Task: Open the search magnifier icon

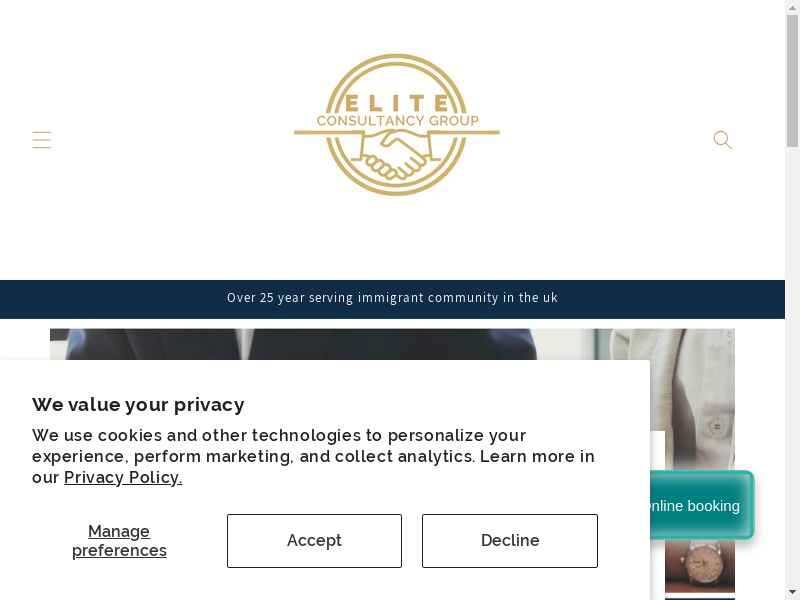Action: click(x=722, y=140)
